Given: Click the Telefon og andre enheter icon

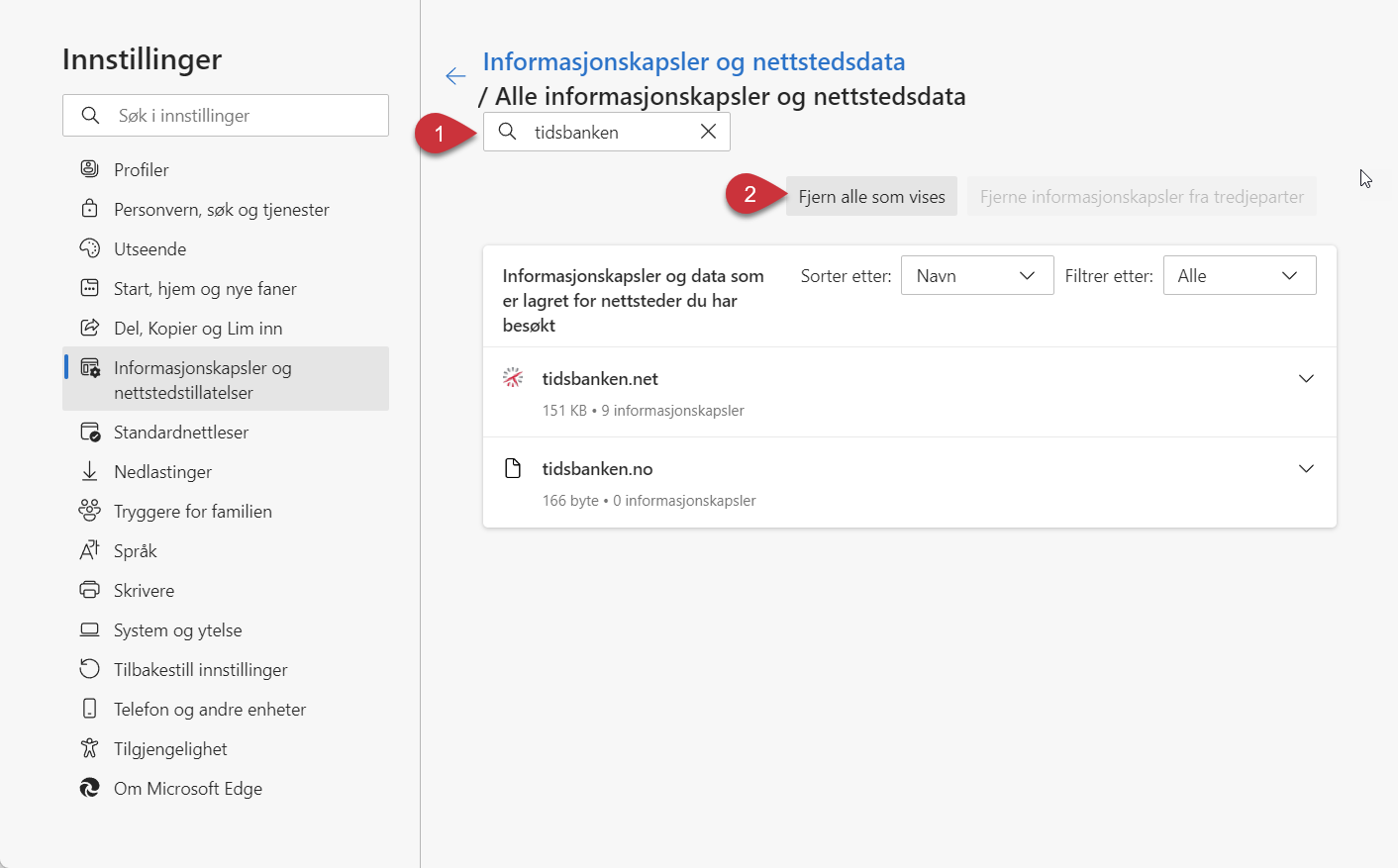Looking at the screenshot, I should tap(89, 709).
